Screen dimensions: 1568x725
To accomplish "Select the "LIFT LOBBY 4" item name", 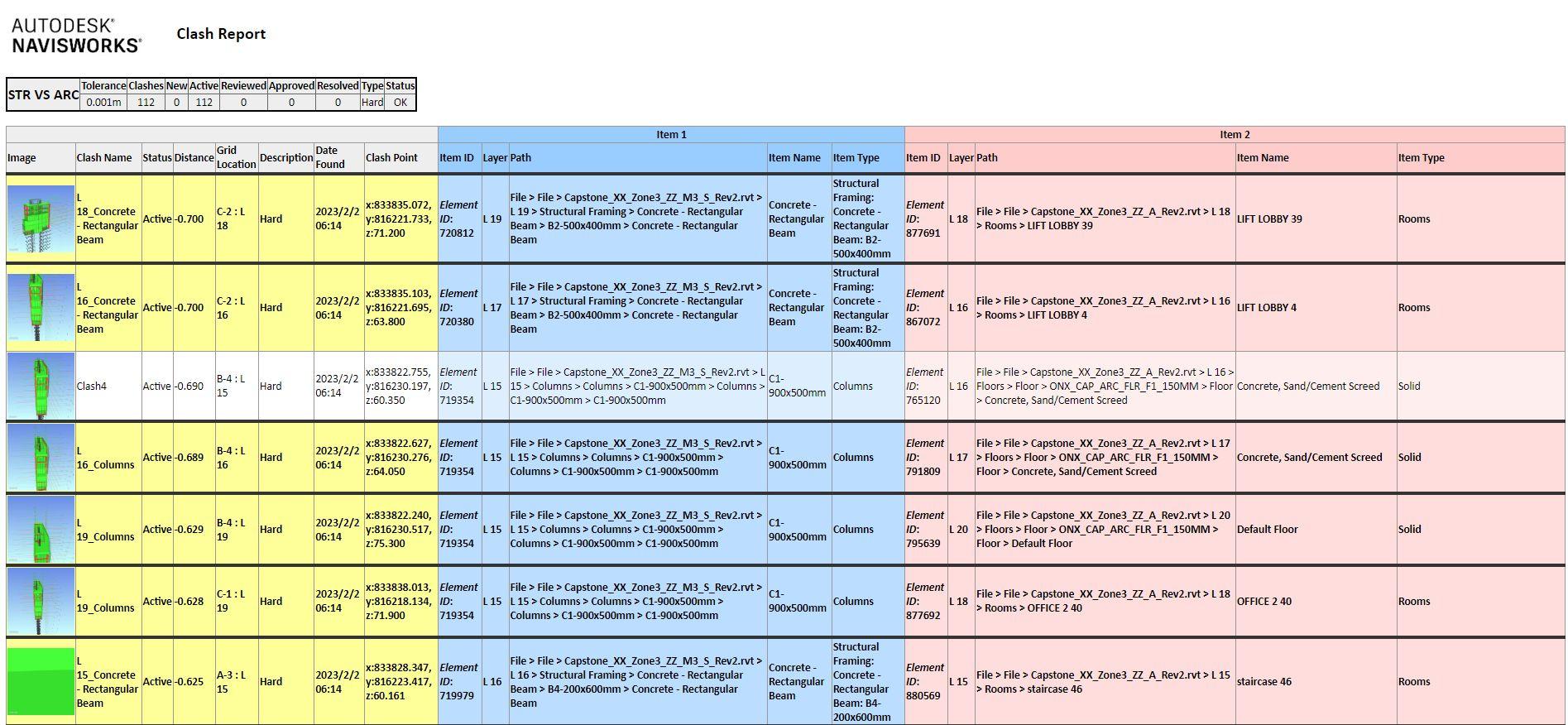I will click(1266, 308).
